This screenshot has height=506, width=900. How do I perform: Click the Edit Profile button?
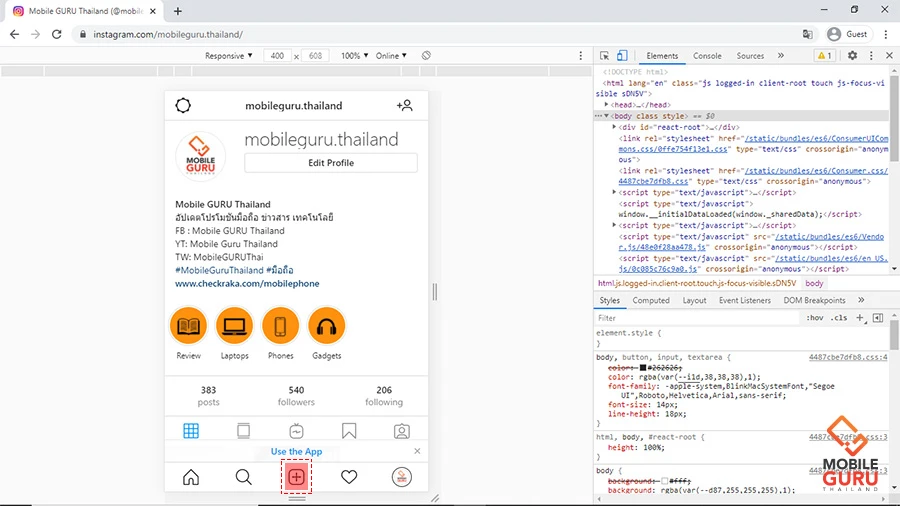[x=331, y=163]
